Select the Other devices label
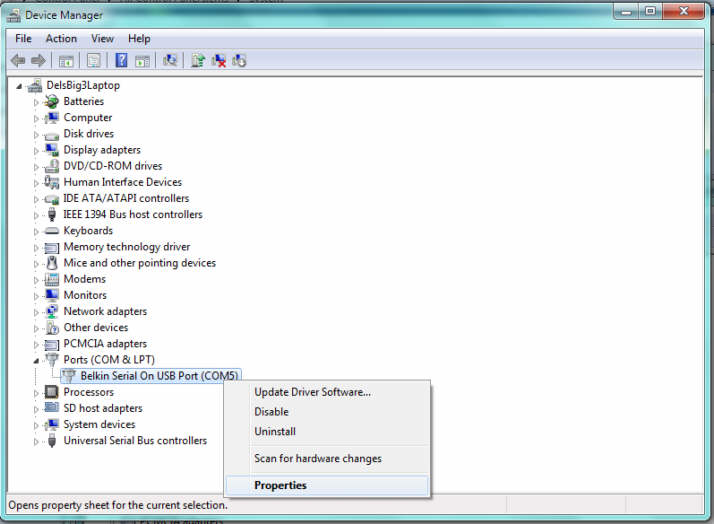 [x=96, y=327]
